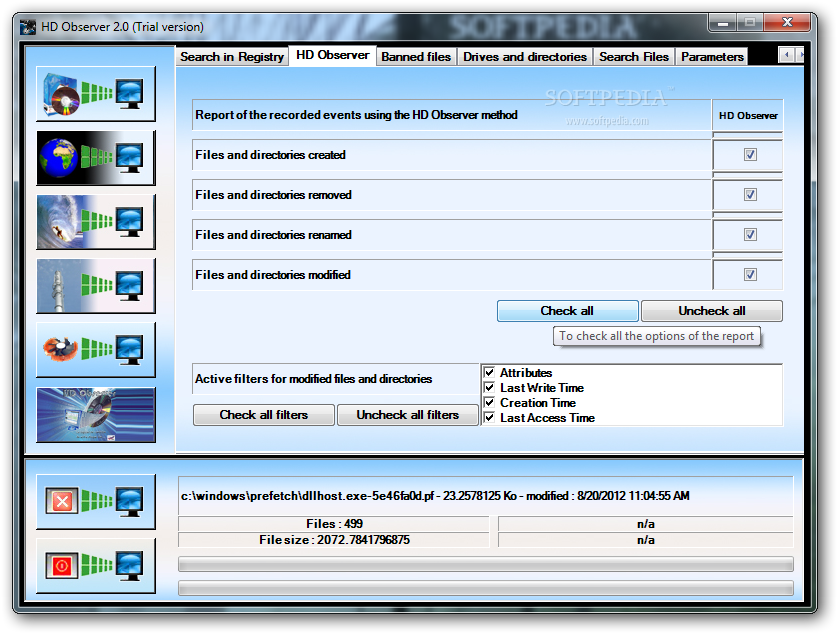Screen dimensions: 838x634
Task: Uncheck the Last Write Time filter
Action: tap(489, 387)
